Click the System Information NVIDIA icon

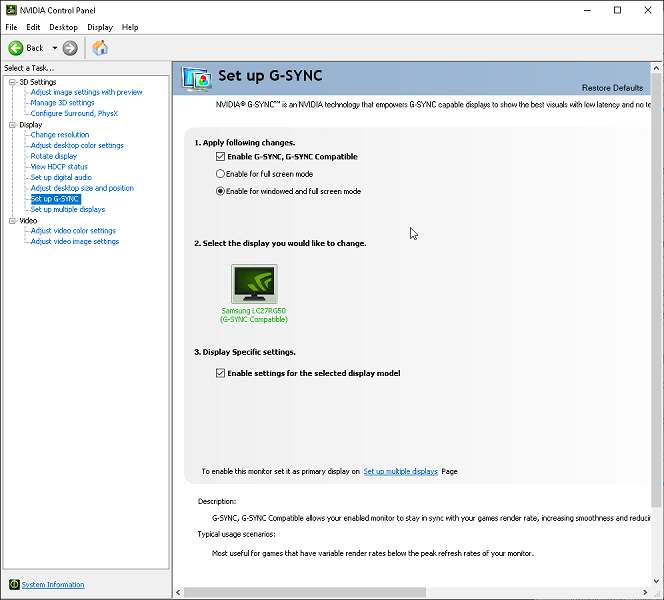click(14, 584)
